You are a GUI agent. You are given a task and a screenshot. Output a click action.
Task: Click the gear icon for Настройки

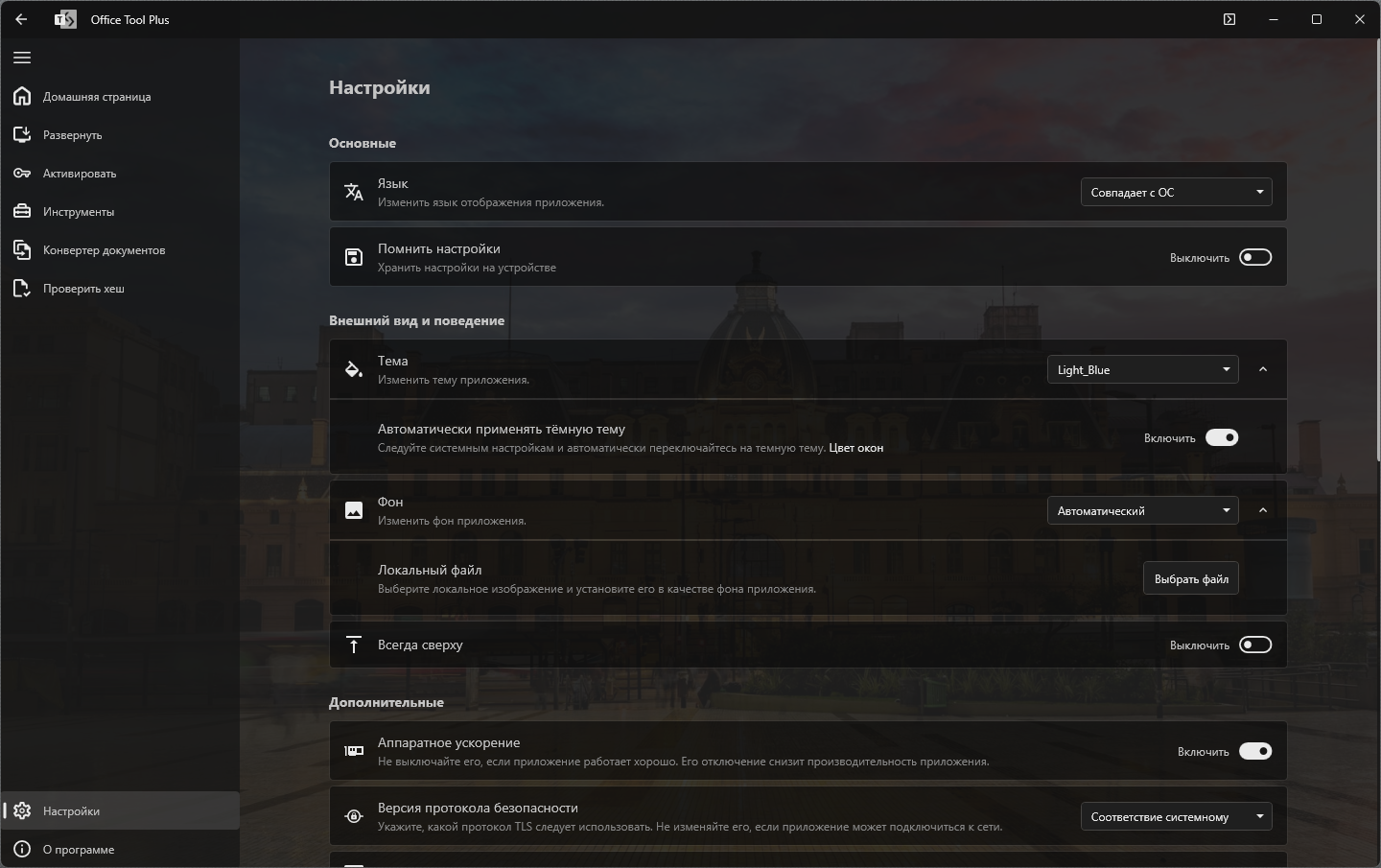22,810
